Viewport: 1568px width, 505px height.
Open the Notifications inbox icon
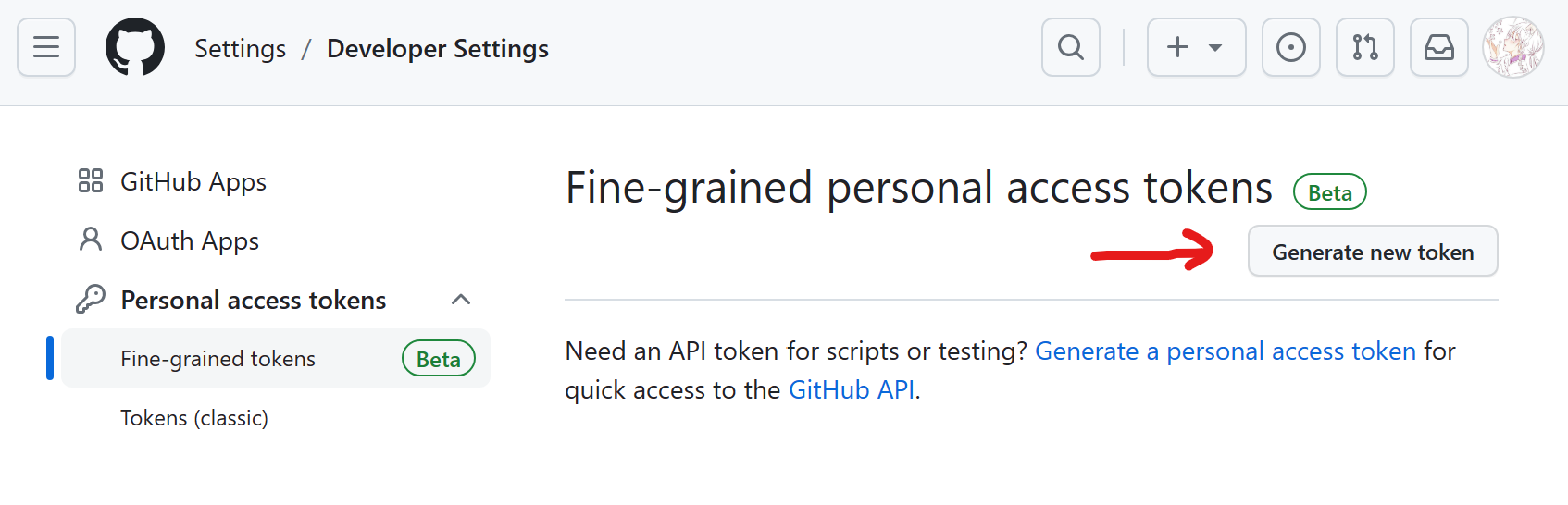click(1439, 47)
